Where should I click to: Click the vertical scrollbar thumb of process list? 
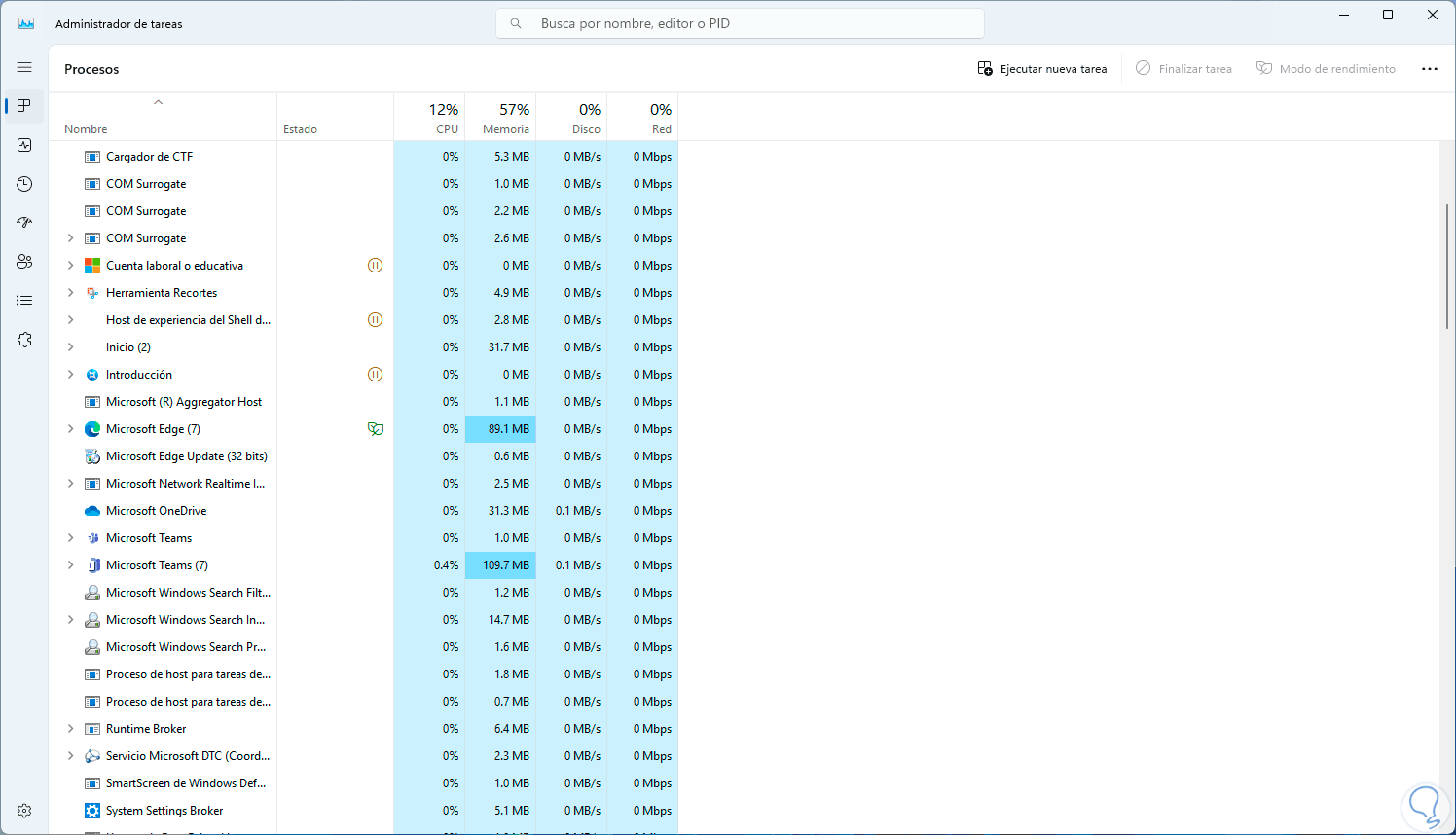pyautogui.click(x=1447, y=266)
